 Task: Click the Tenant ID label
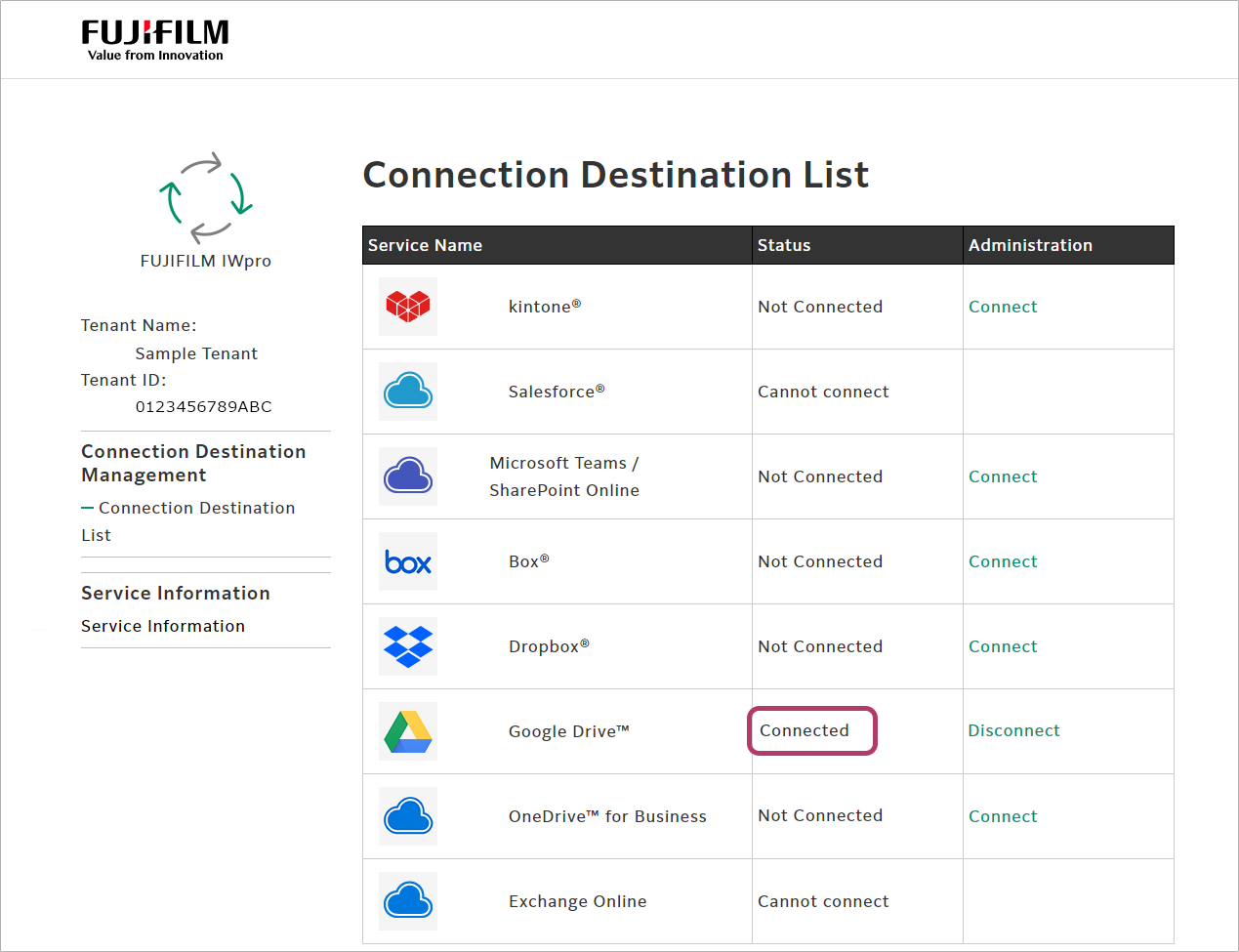pos(124,380)
